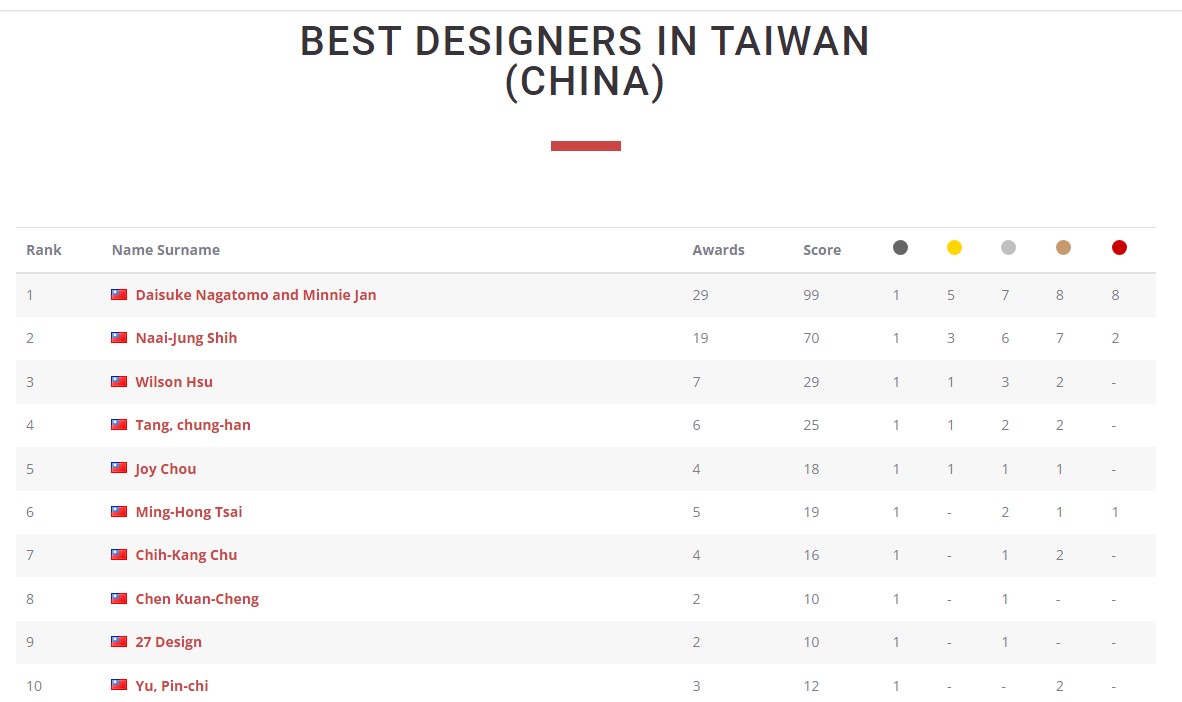Click the flag icon beside 27 Design
Image resolution: width=1182 pixels, height=702 pixels.
pyautogui.click(x=119, y=642)
